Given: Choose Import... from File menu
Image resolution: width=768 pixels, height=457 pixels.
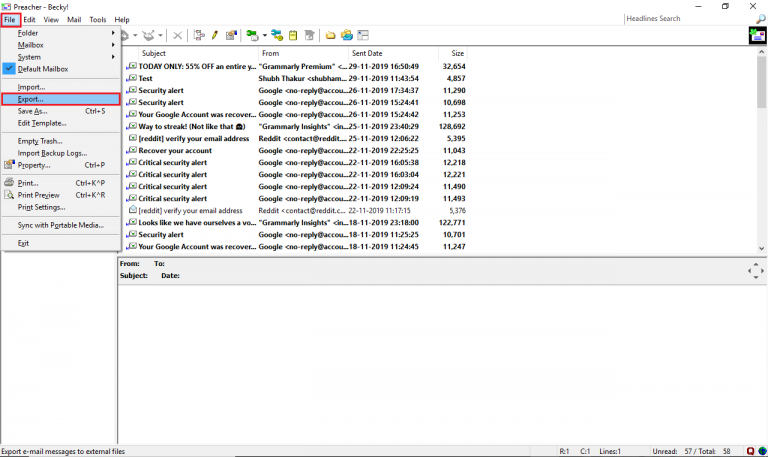Looking at the screenshot, I should (x=61, y=87).
